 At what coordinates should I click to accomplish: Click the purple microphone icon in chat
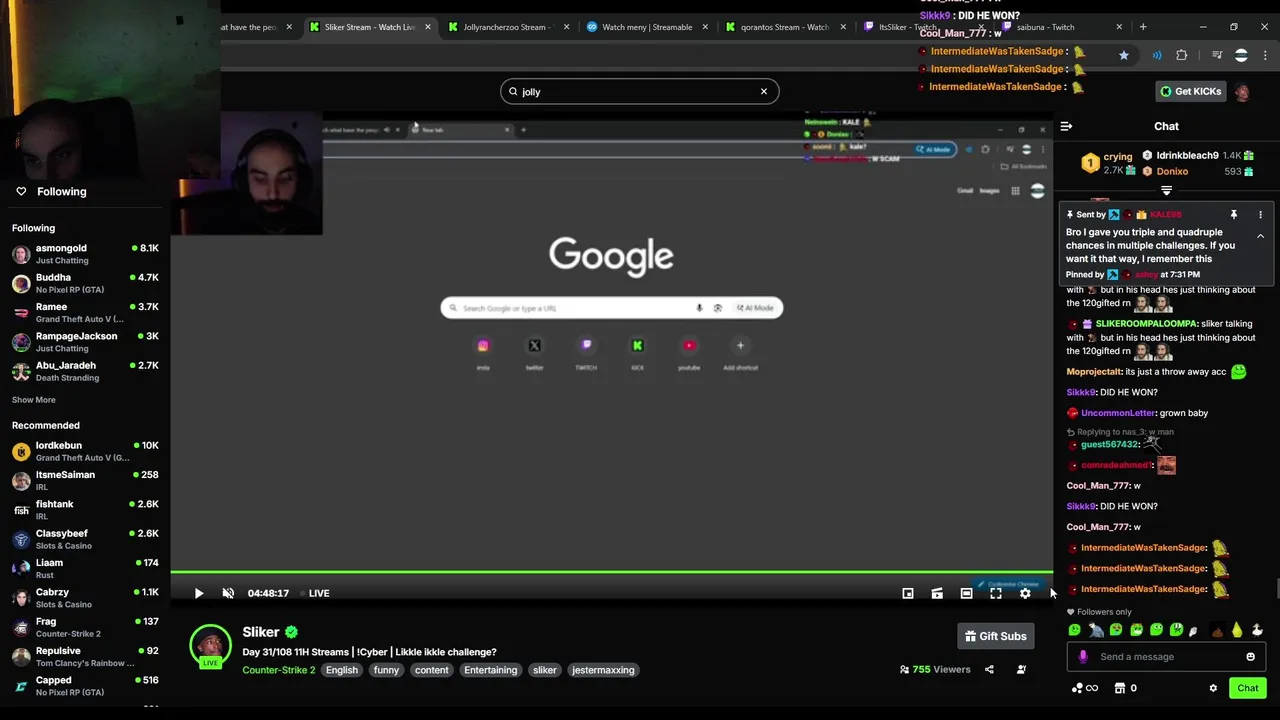[x=1083, y=657]
